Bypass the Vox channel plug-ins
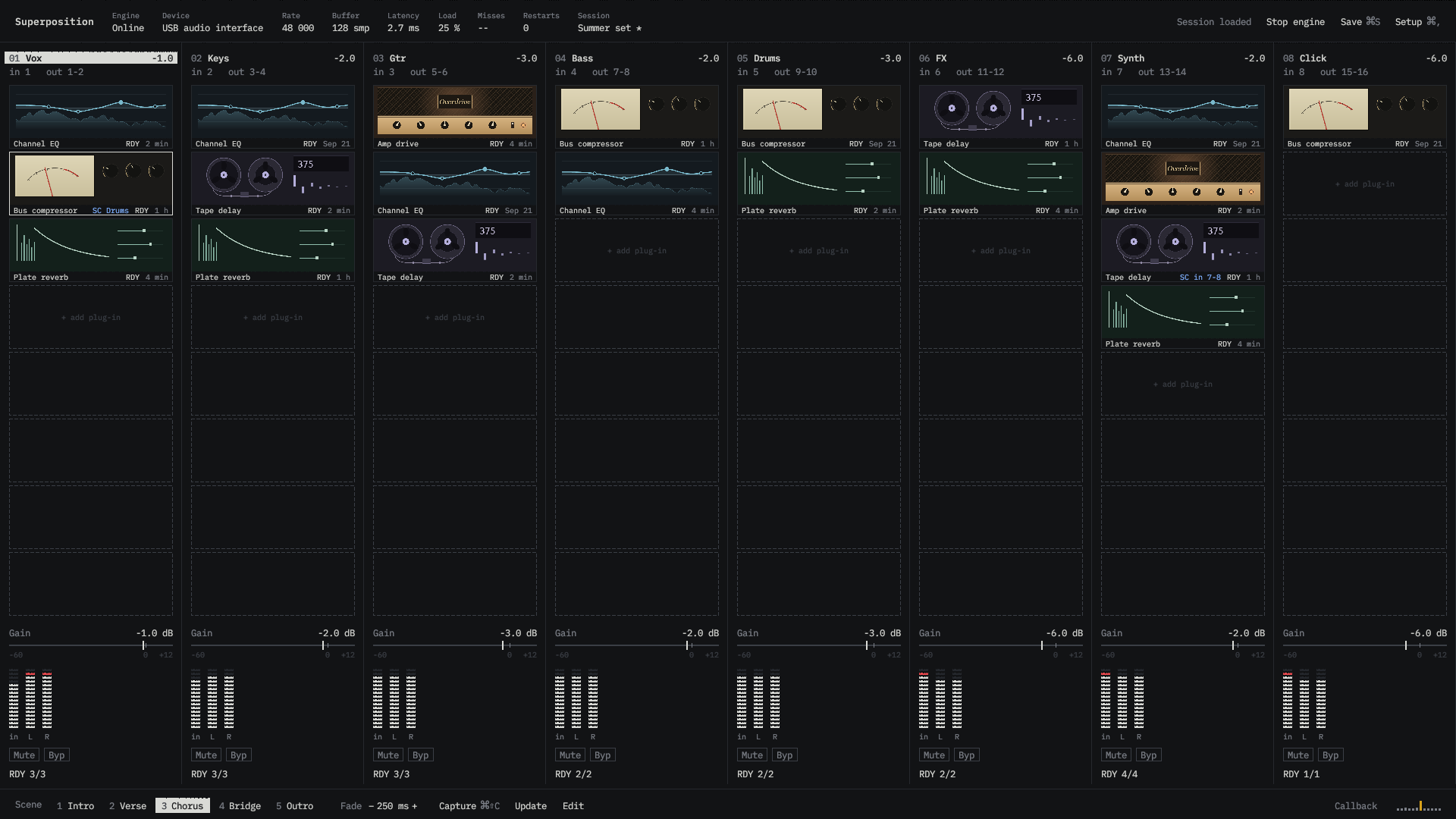The width and height of the screenshot is (1456, 819). [57, 755]
